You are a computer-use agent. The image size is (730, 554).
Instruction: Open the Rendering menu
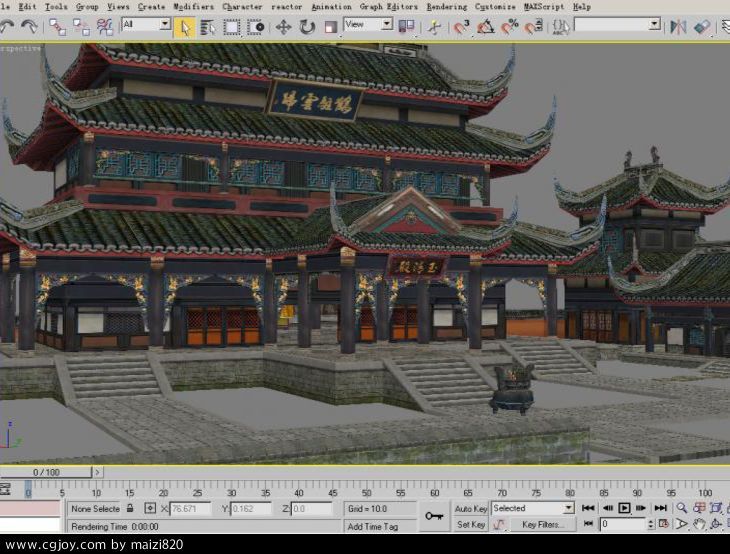[446, 6]
